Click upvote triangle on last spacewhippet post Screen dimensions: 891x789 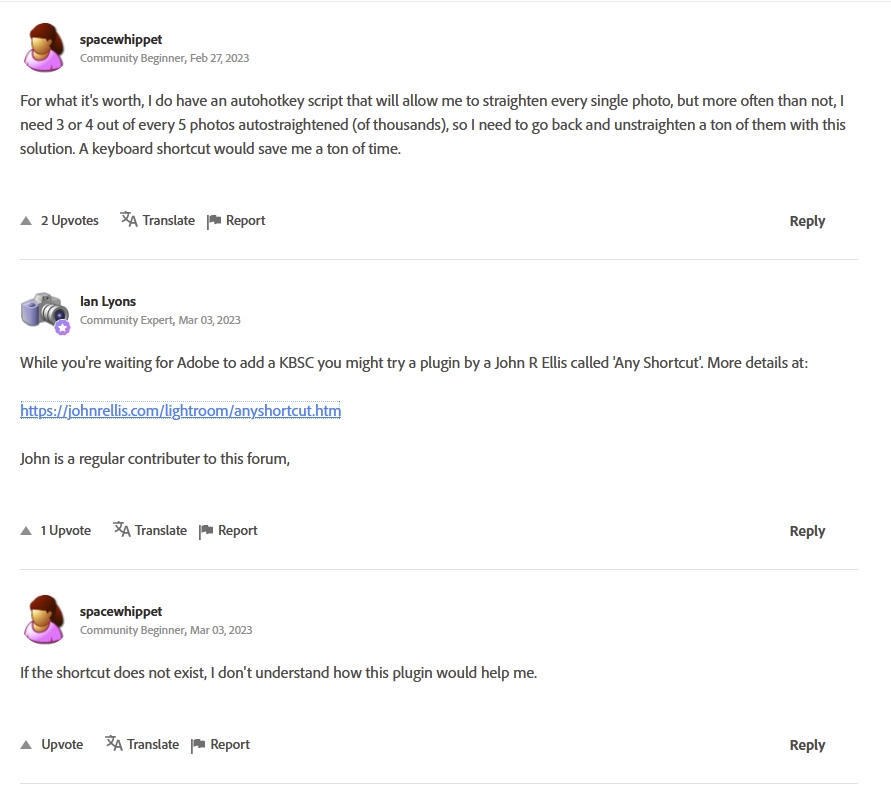(26, 745)
